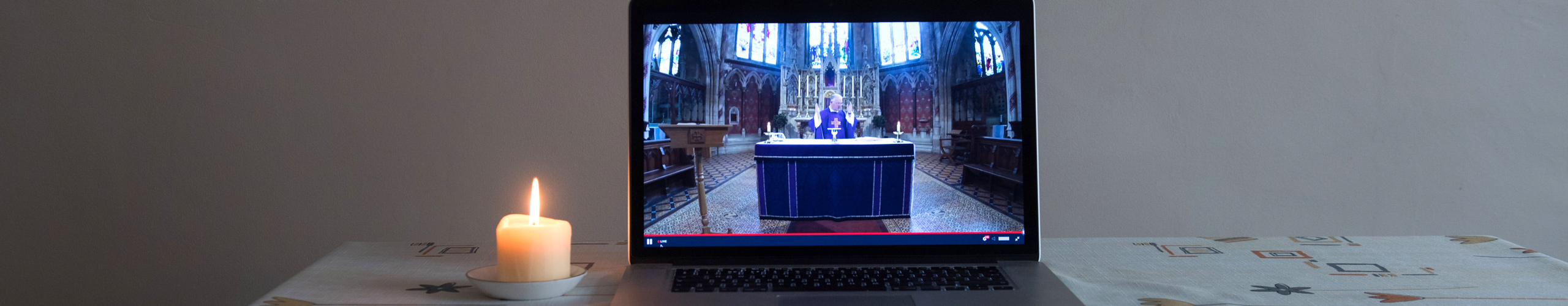This screenshot has height=306, width=1568.
Task: Pause the live stream video
Action: (649, 242)
